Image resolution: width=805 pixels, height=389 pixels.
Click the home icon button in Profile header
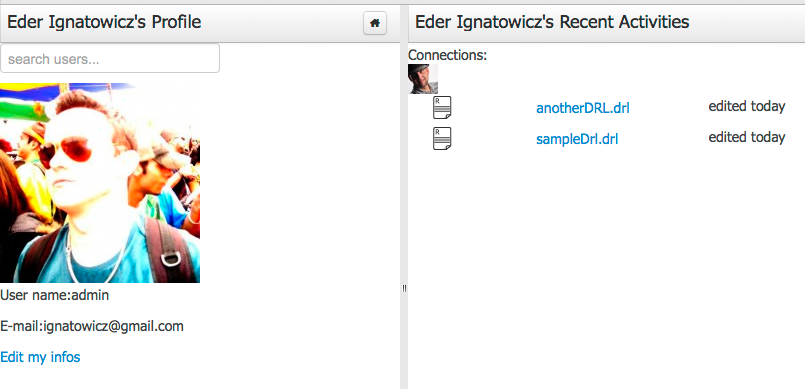coord(375,23)
